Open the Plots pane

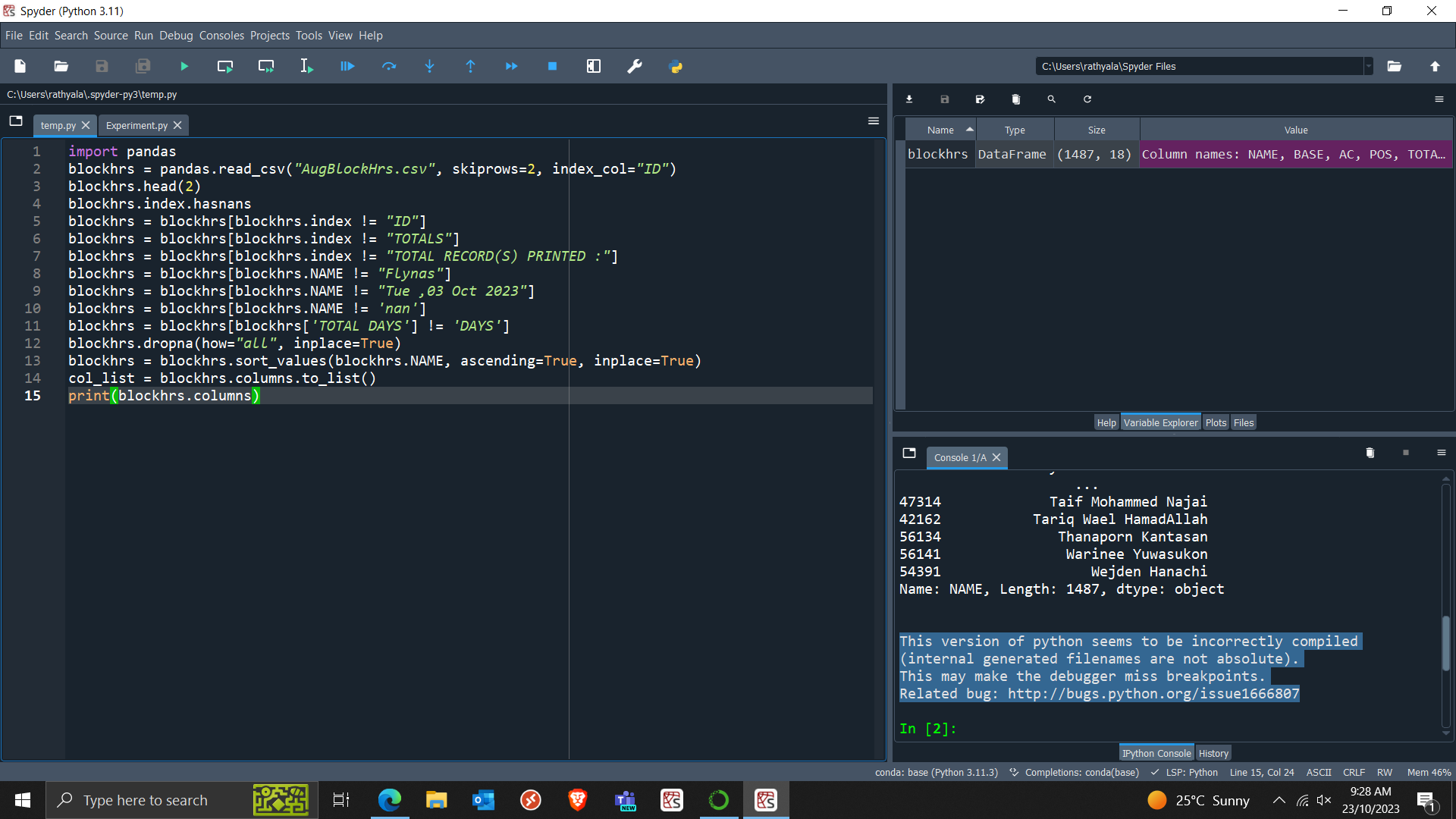(1216, 422)
